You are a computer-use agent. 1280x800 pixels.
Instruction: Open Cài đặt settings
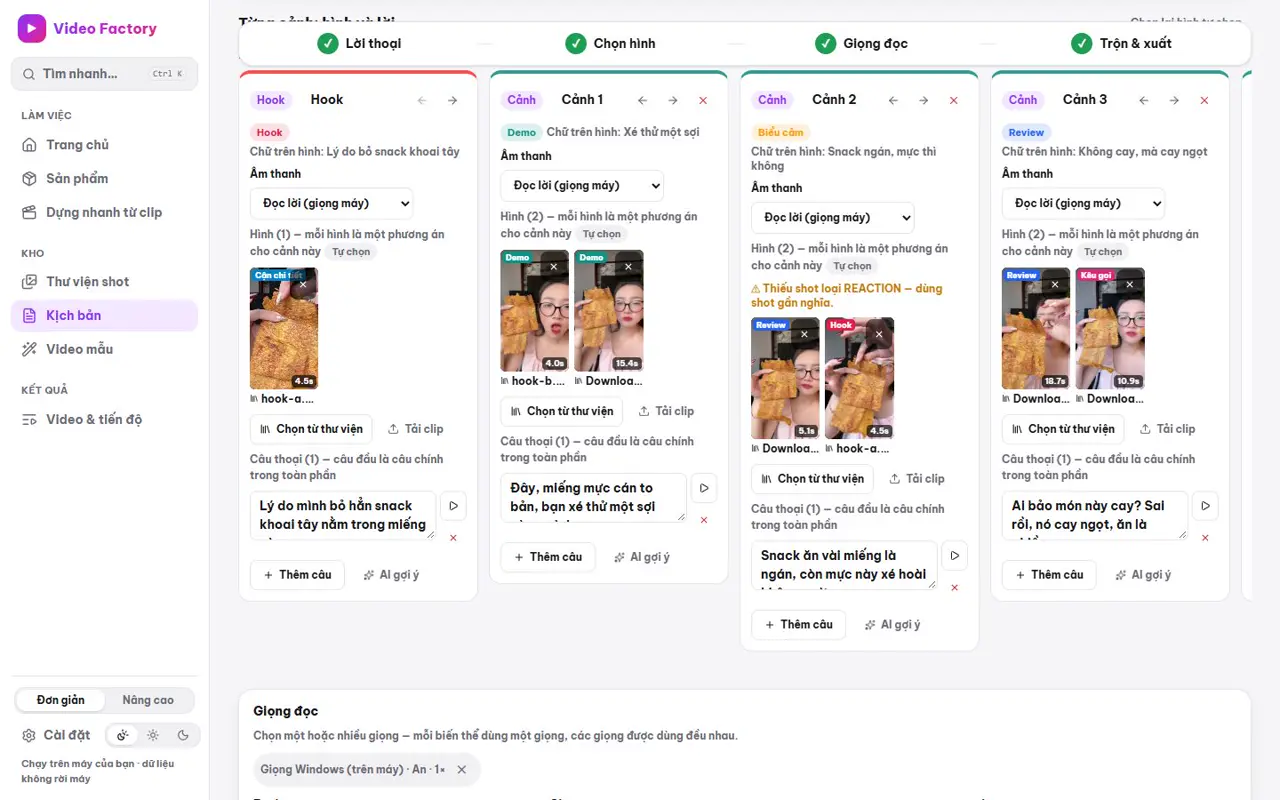[57, 735]
